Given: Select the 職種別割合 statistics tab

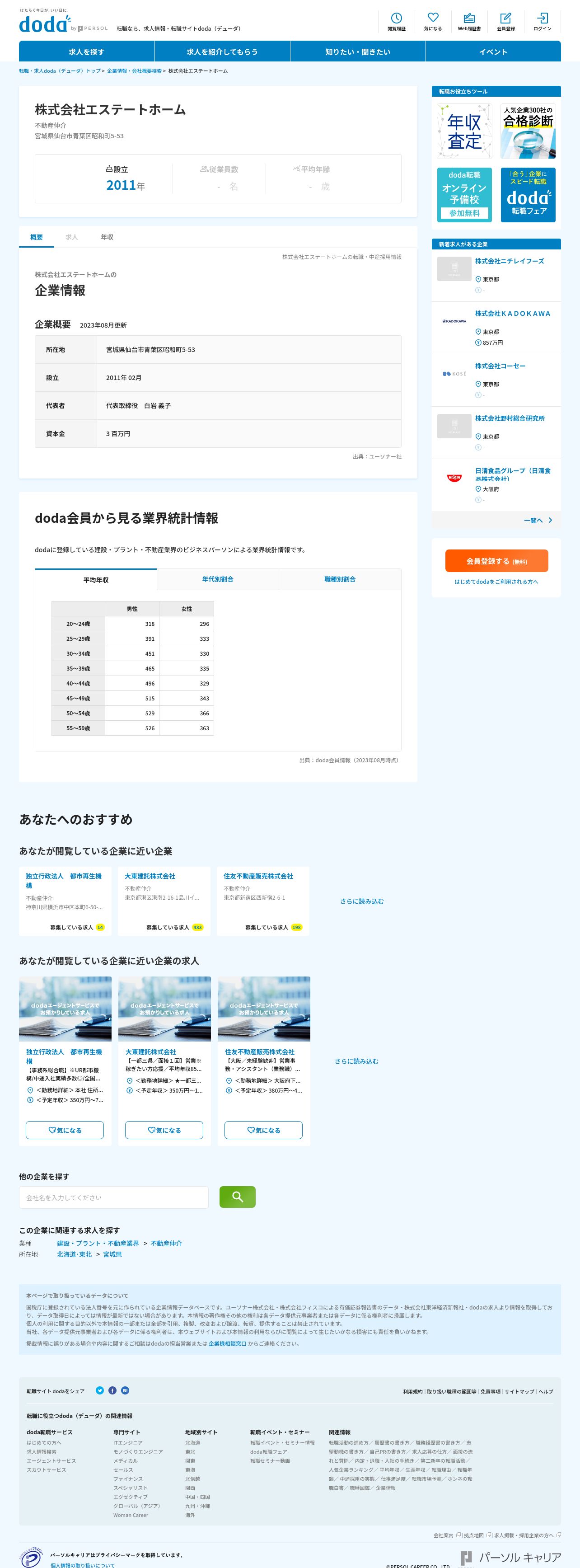Looking at the screenshot, I should point(340,579).
